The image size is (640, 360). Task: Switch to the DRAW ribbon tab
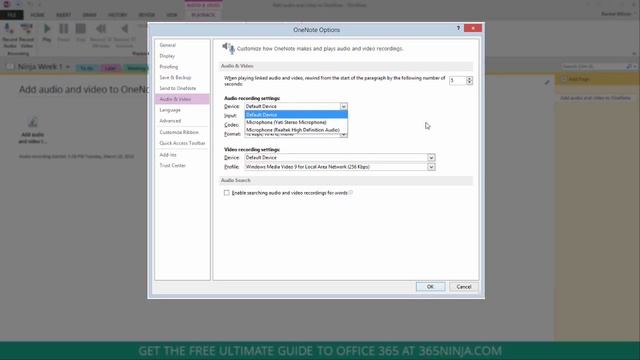(89, 15)
